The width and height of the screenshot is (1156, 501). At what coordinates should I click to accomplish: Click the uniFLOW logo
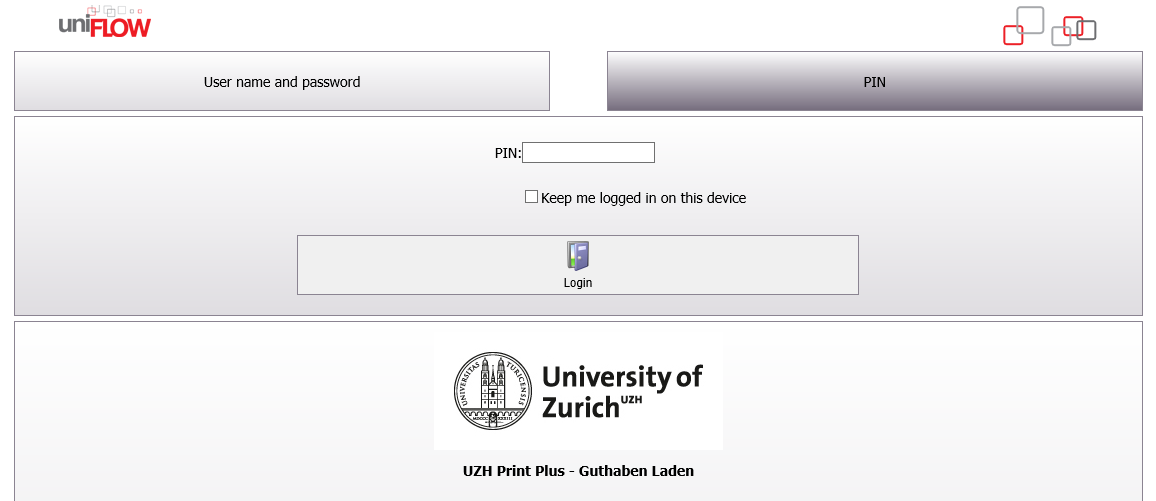(x=104, y=23)
